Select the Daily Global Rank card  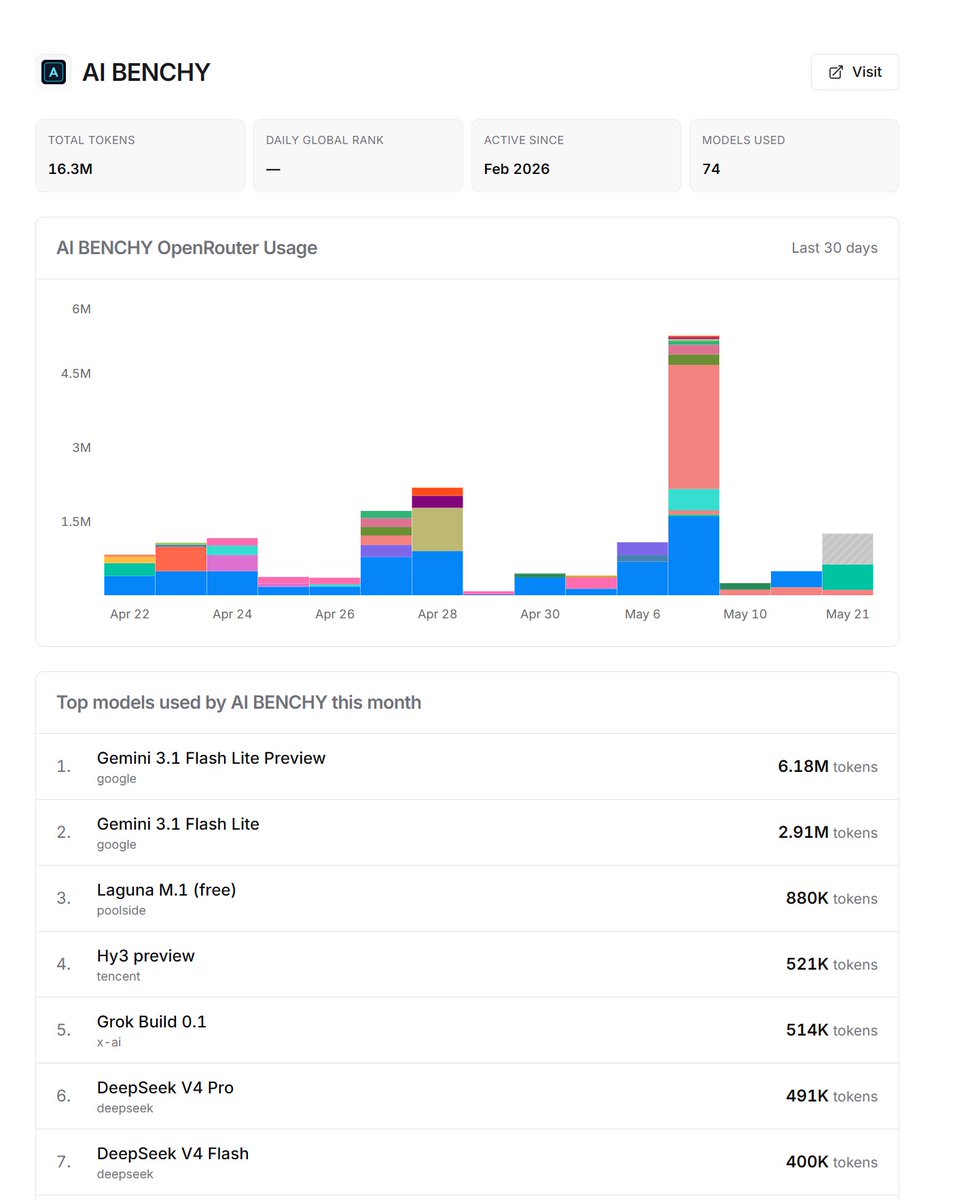(358, 156)
